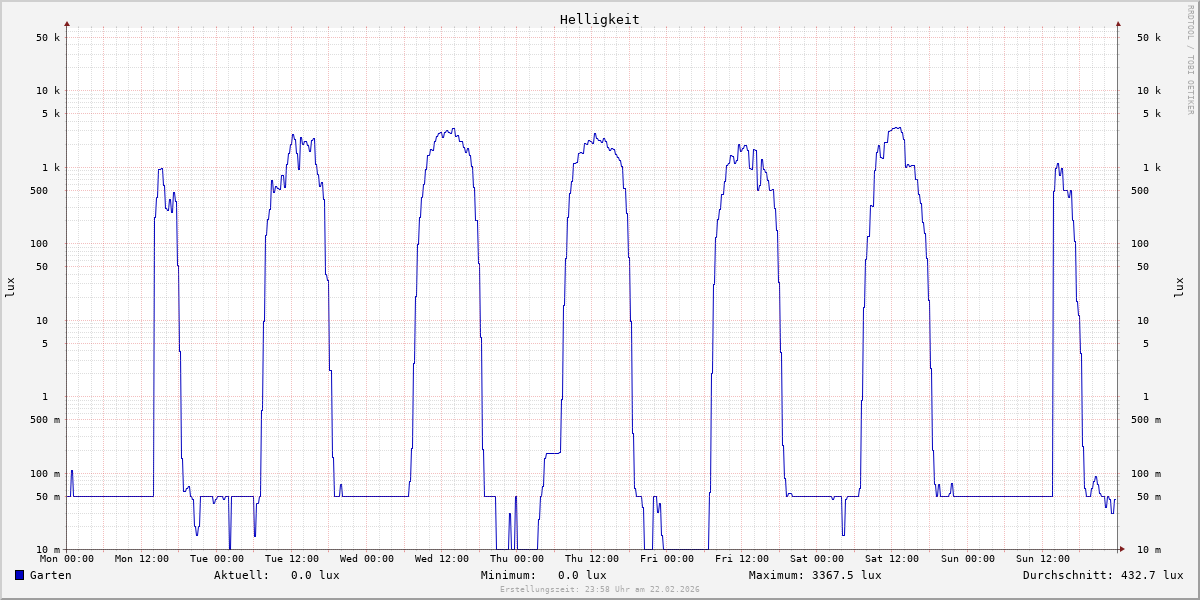This screenshot has width=1200, height=600.
Task: Click the red arrow at the x-axis right end
Action: 1122,549
